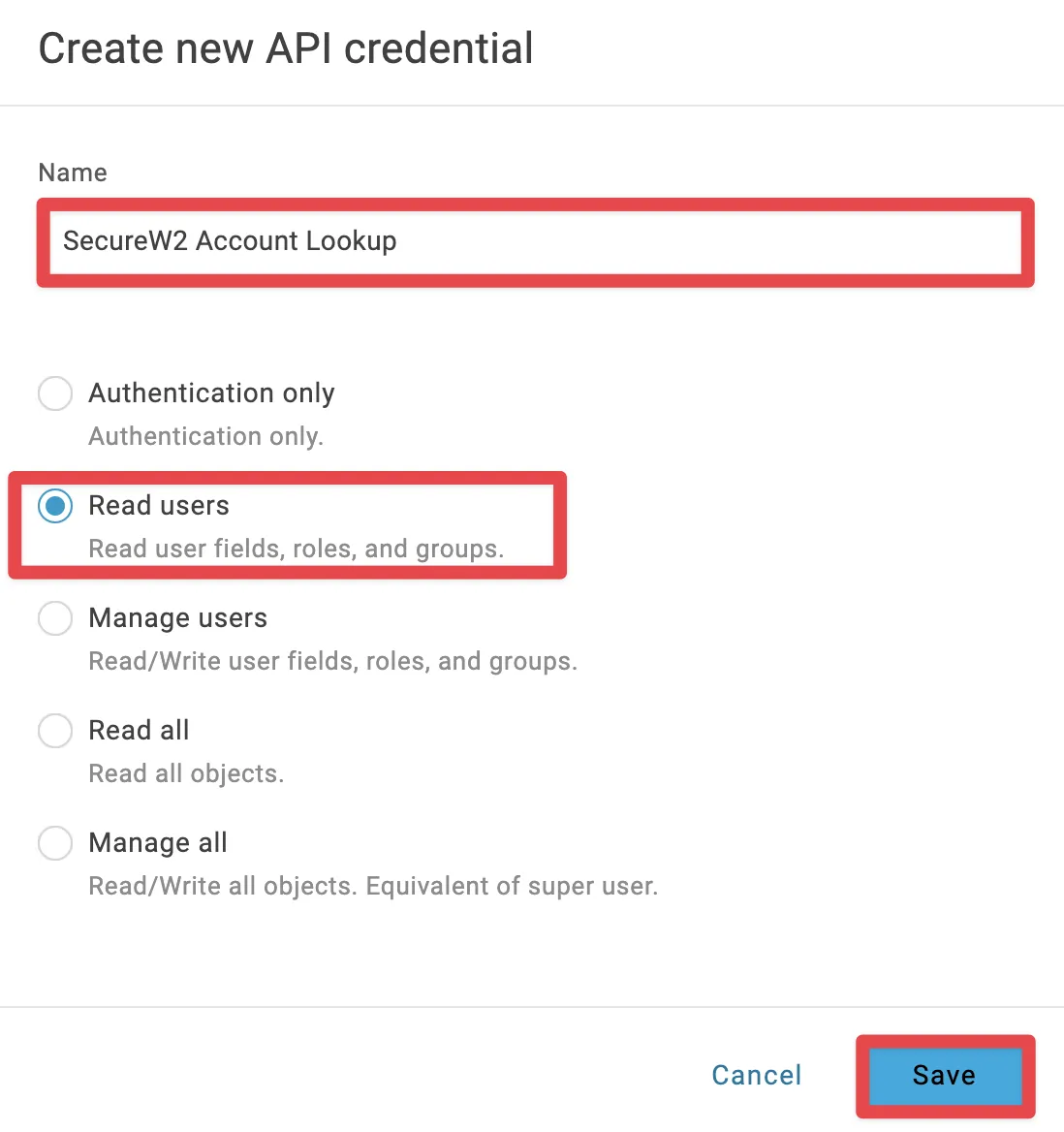1064x1132 pixels.
Task: Click the 'Create new API credential' heading
Action: pos(286,48)
